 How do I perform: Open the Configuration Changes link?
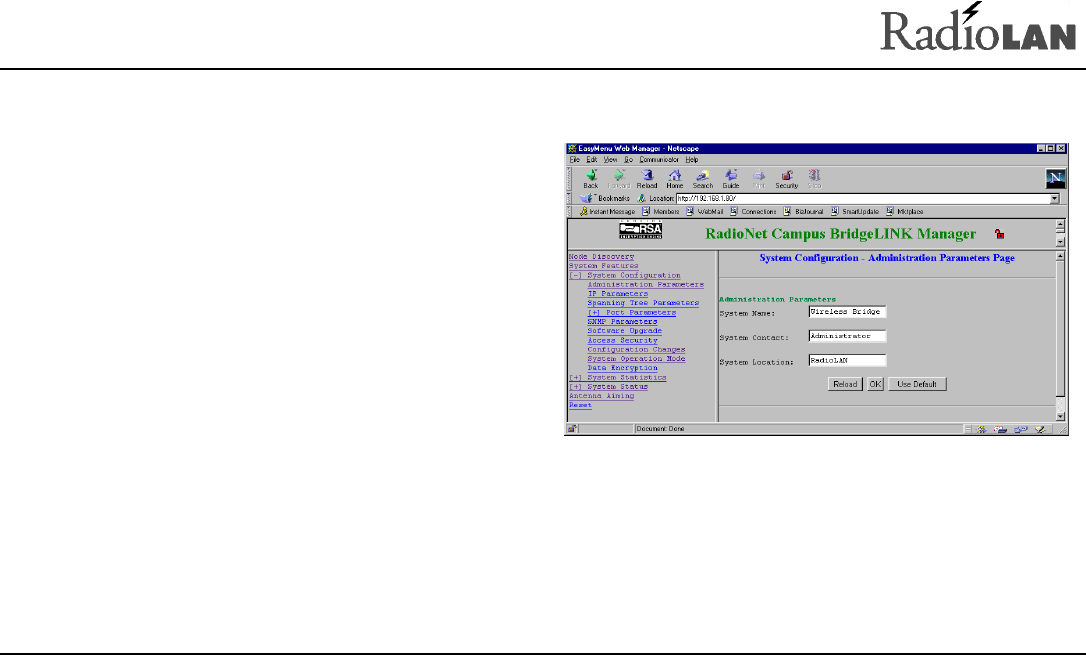[636, 350]
